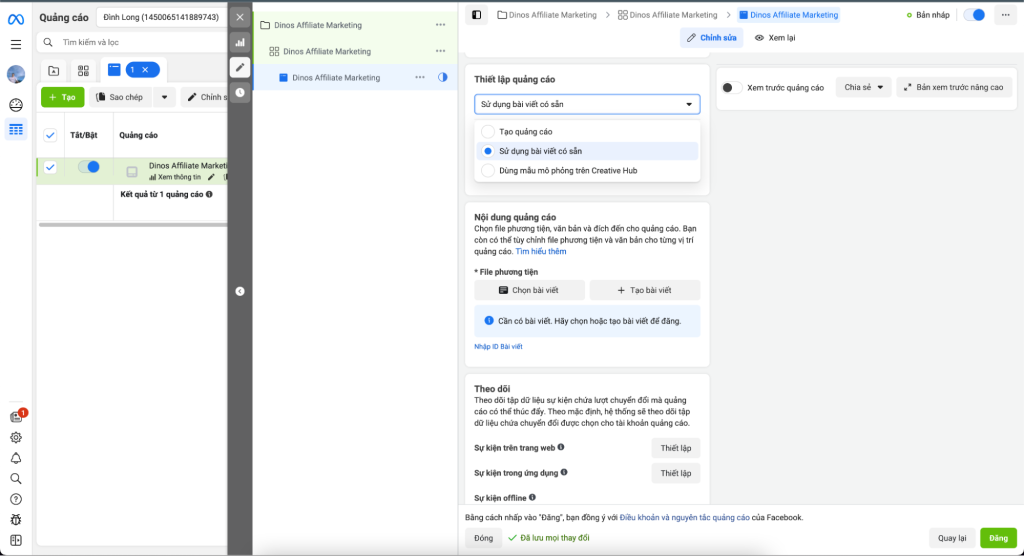Select the selected ads tab with 1 badge
Screen dimensions: 1024x556
[x=114, y=70]
